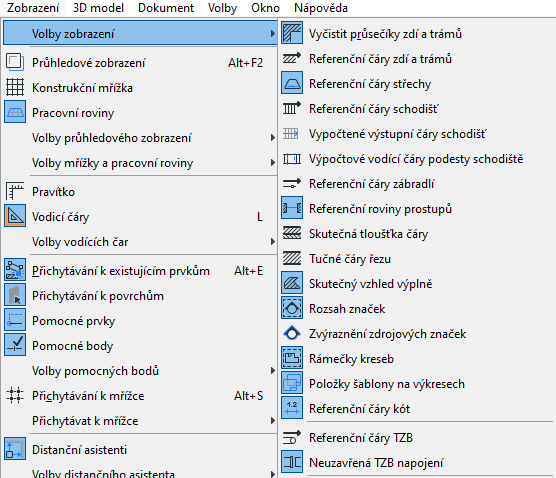Click the Přichytávání k mřížce icon
The width and height of the screenshot is (556, 478).
[x=15, y=395]
